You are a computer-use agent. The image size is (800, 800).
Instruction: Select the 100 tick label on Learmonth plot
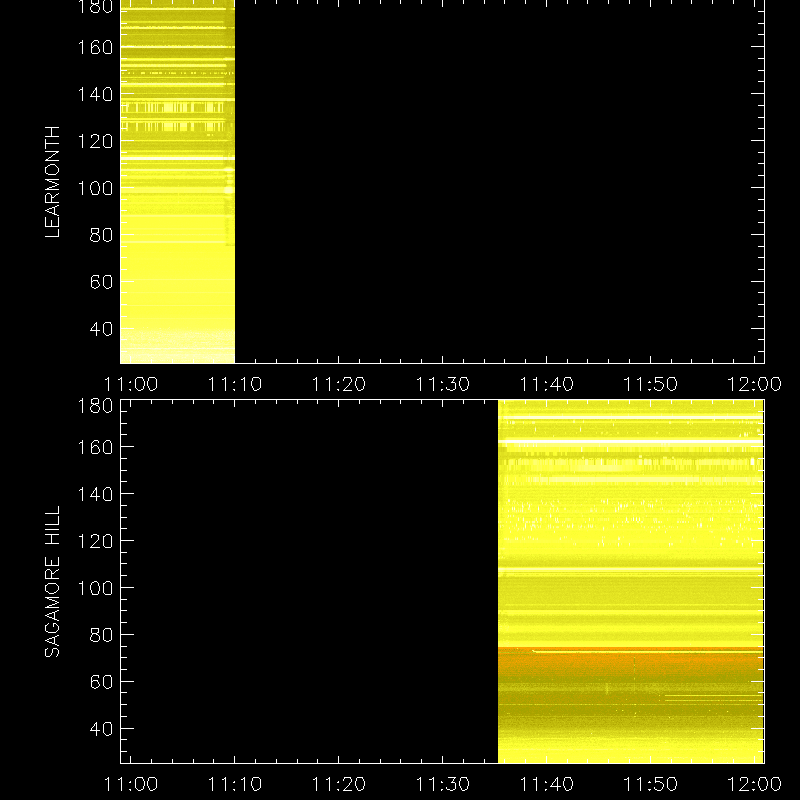point(95,188)
